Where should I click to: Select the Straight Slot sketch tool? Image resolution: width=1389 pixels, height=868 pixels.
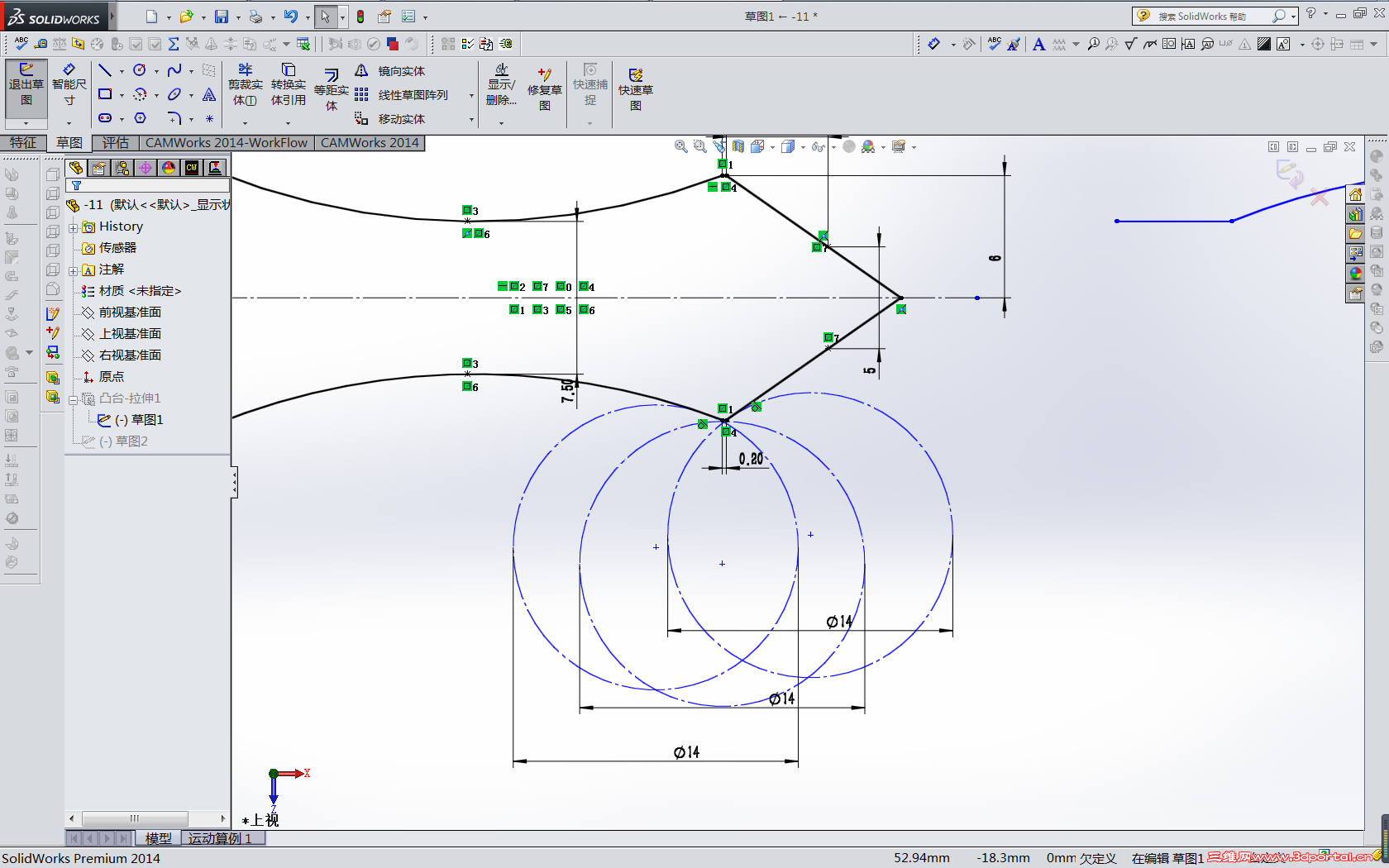[x=105, y=118]
